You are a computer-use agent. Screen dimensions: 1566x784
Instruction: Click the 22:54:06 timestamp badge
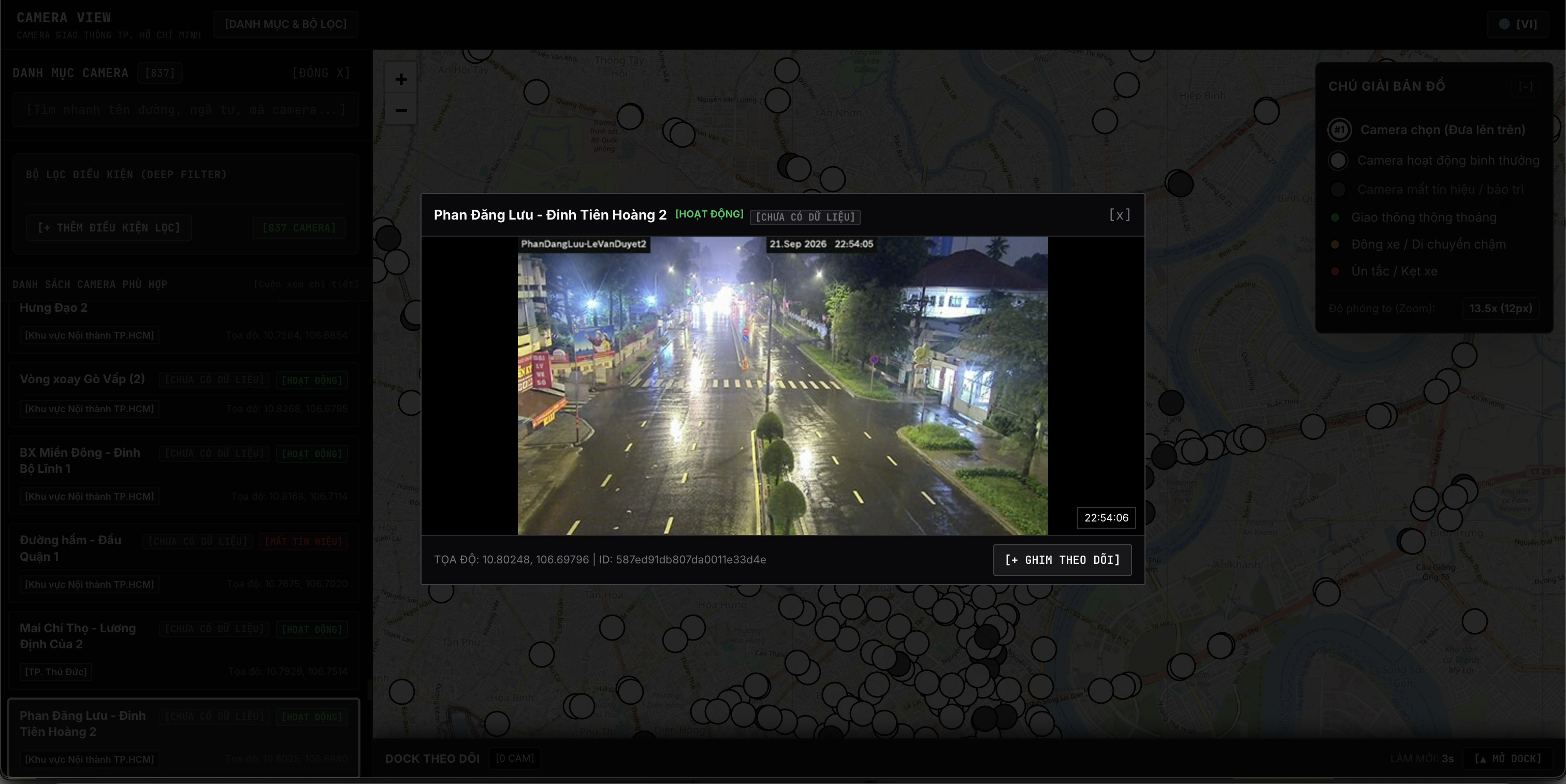point(1106,518)
